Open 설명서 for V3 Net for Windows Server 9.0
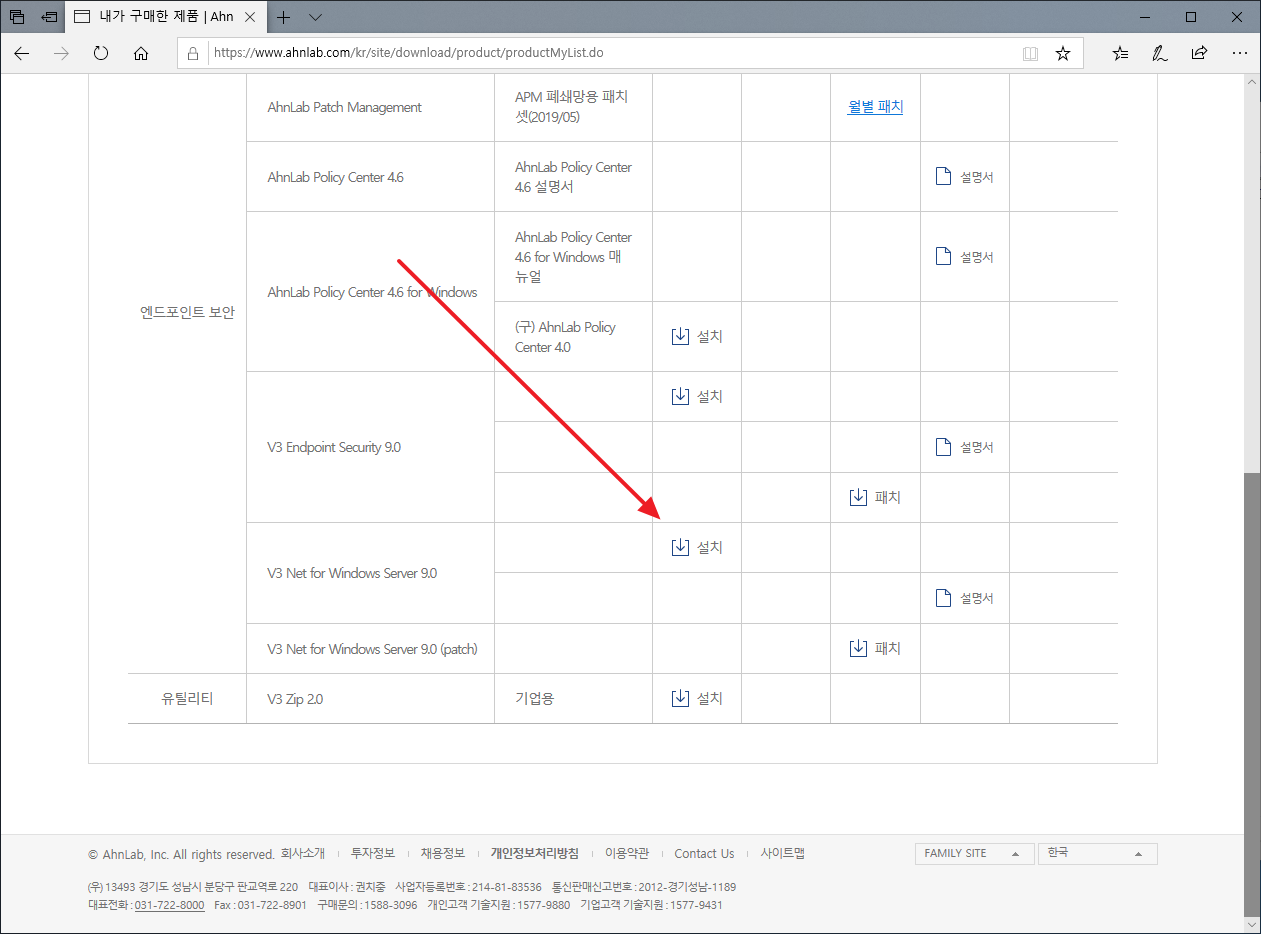 click(x=965, y=598)
